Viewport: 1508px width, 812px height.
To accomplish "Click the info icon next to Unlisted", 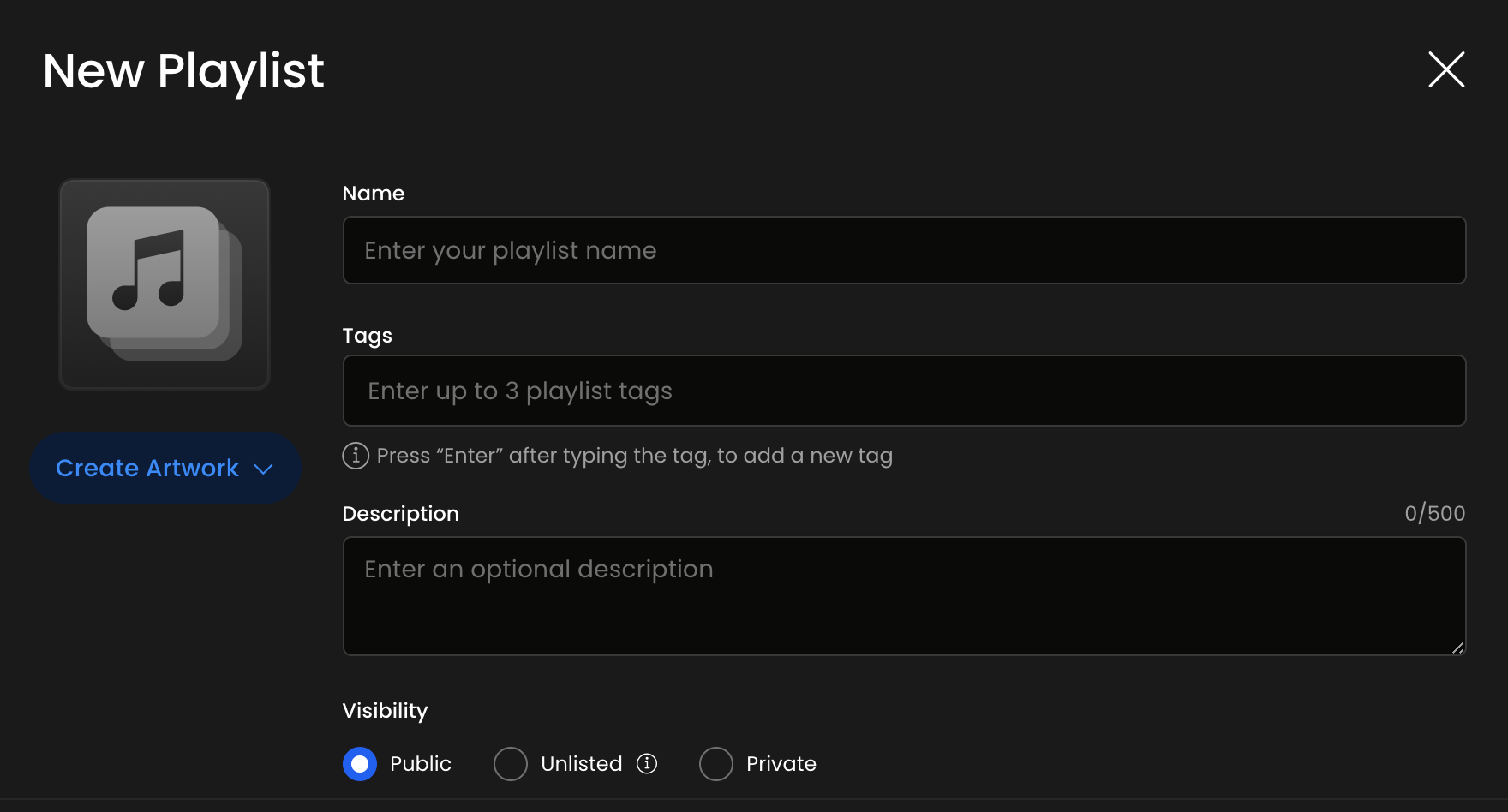I will click(649, 763).
